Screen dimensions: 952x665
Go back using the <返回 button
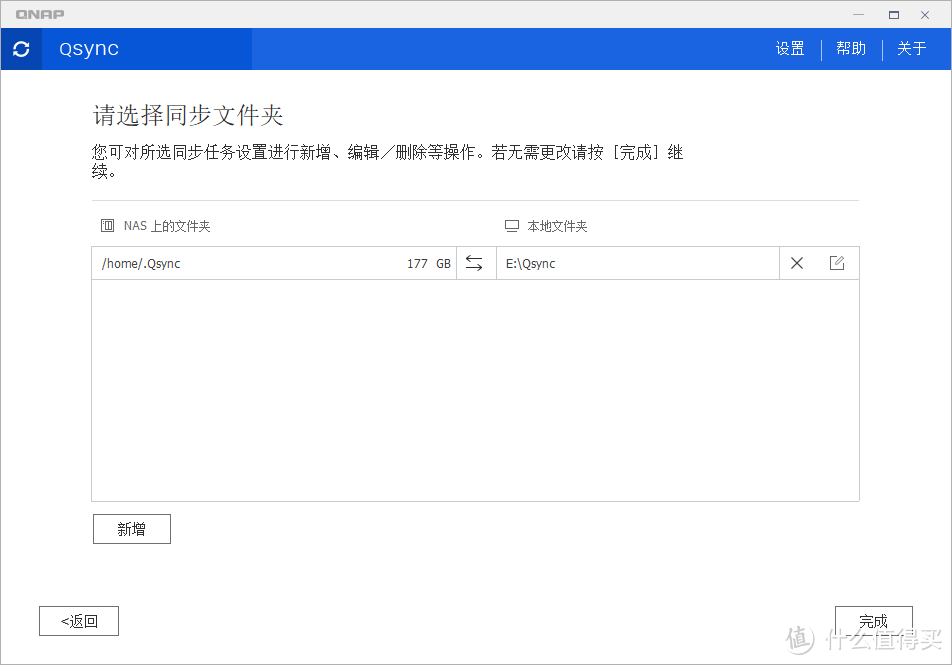[x=78, y=620]
